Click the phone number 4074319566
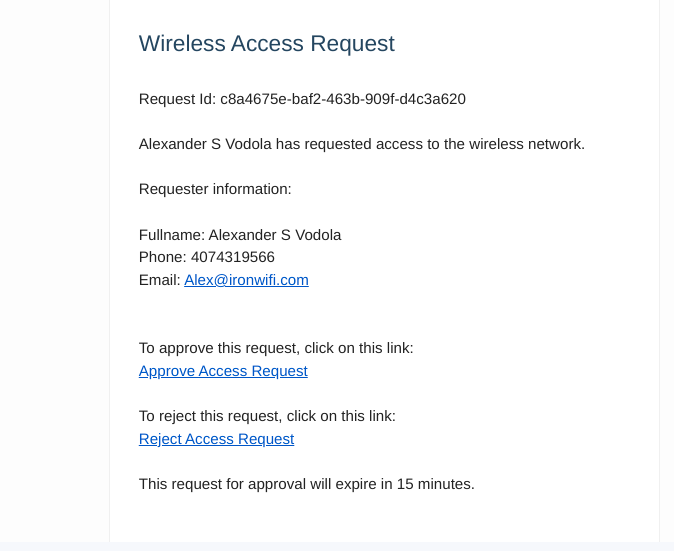Viewport: 674px width, 551px height. coord(233,257)
